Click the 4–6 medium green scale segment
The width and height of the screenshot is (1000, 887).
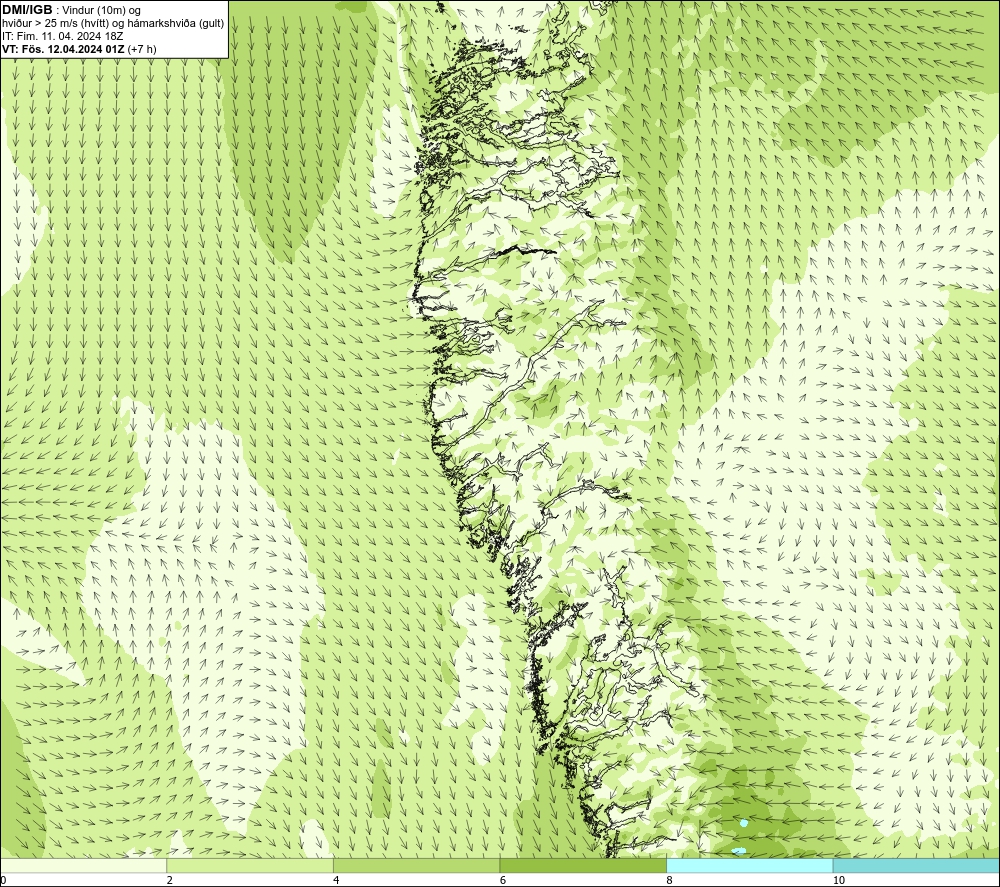(416, 865)
